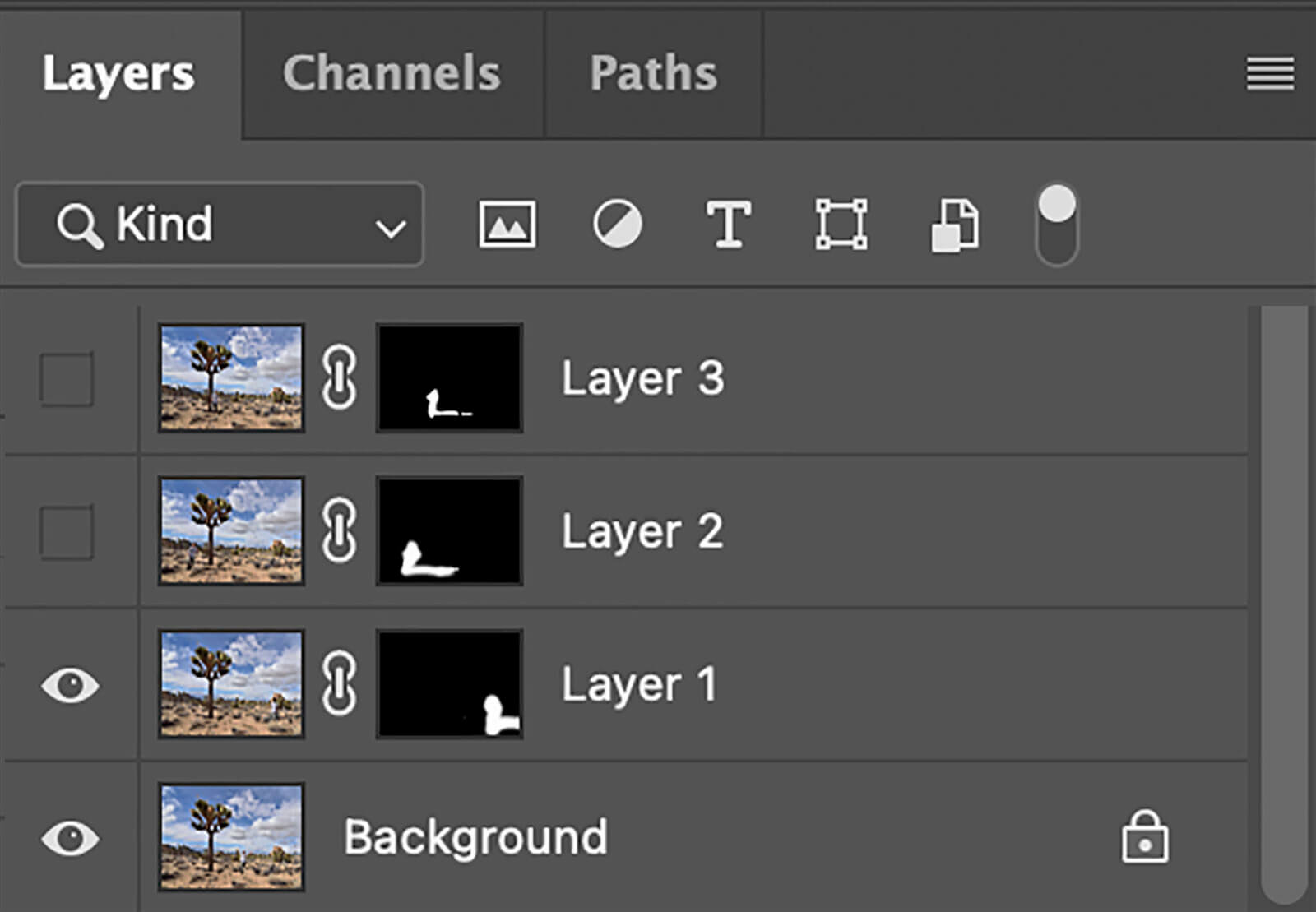Click the mask link icon on Layer 1
The width and height of the screenshot is (1316, 912).
[339, 684]
